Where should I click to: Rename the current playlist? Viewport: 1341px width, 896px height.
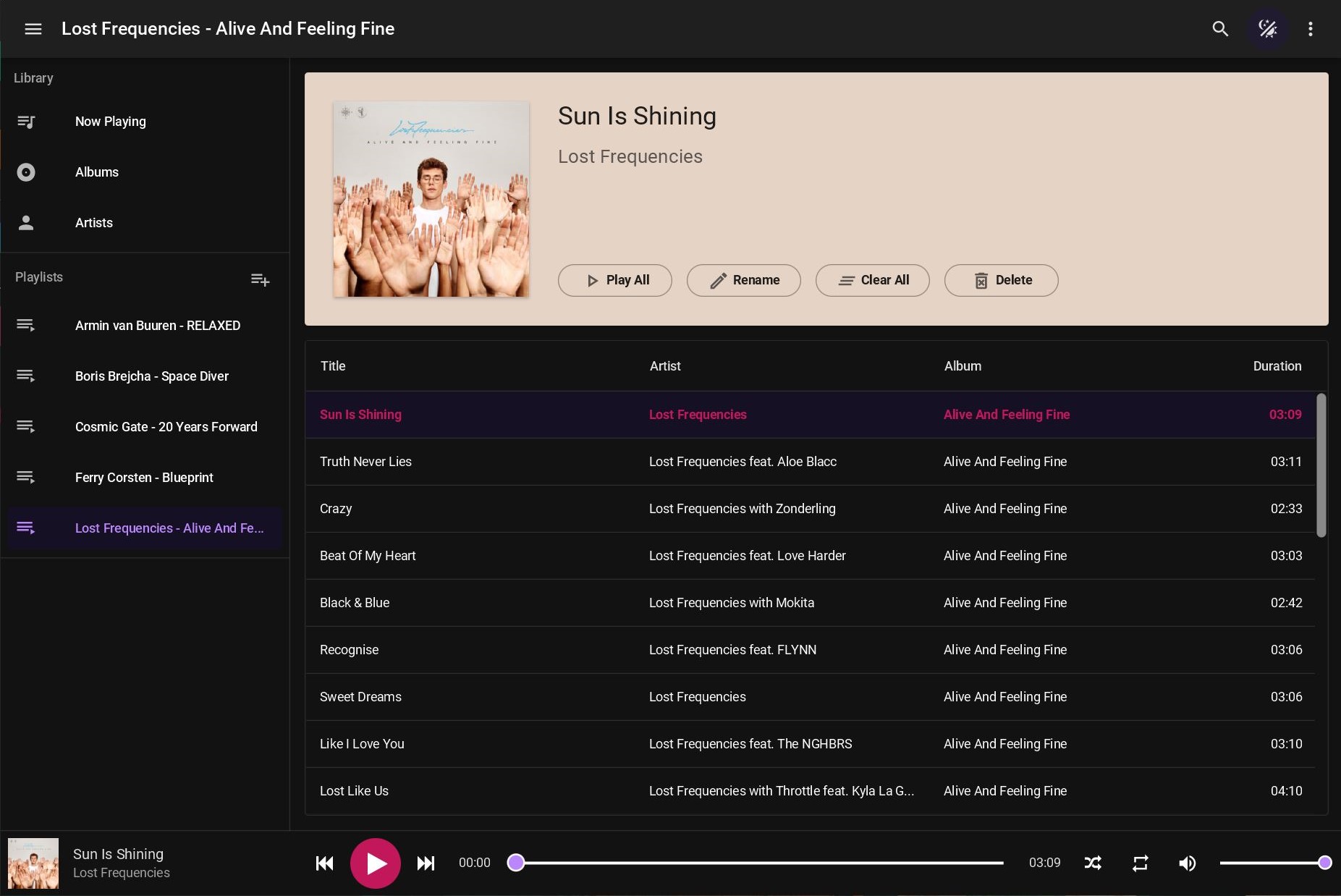point(743,280)
